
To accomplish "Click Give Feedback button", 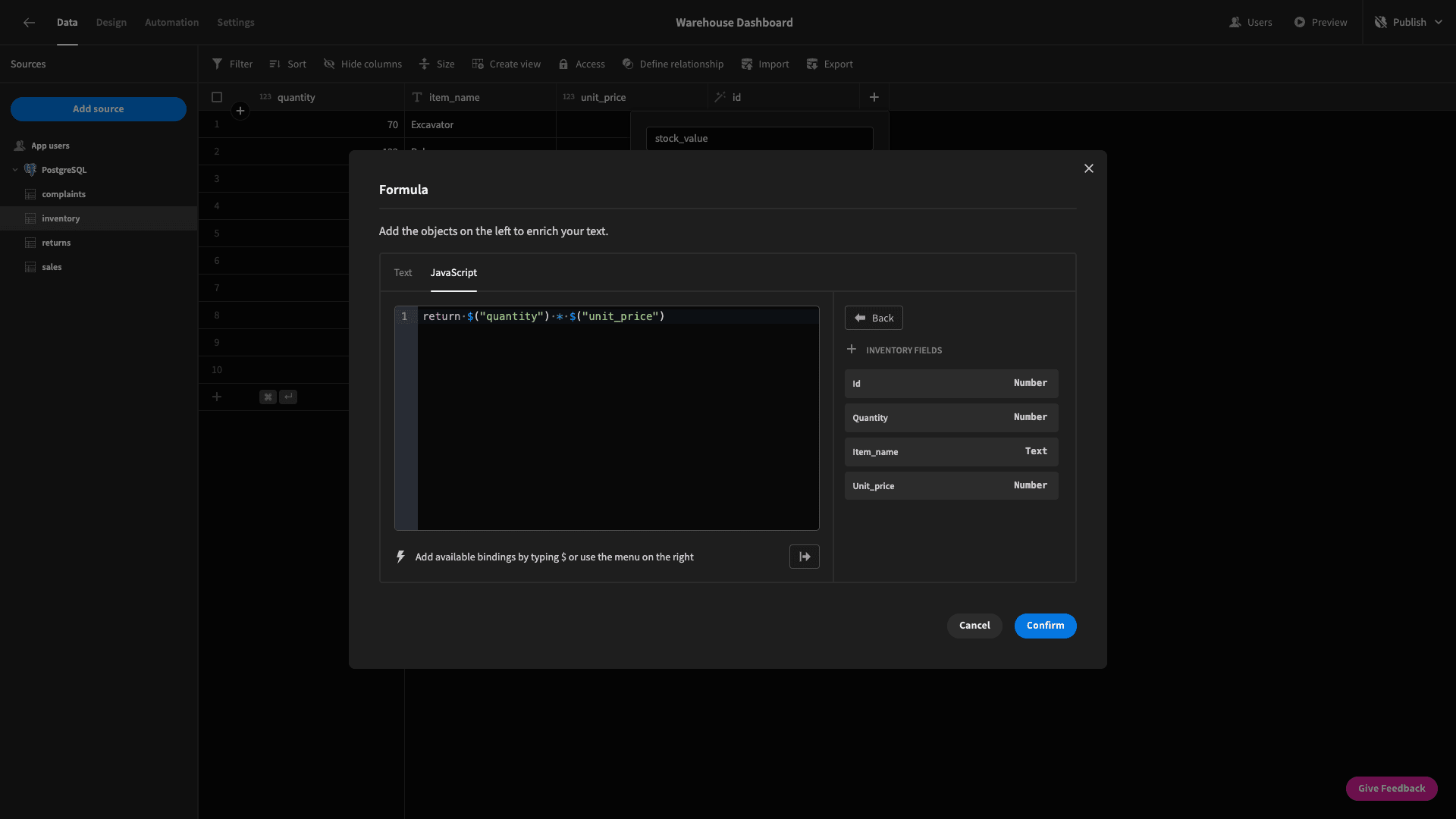I will [1392, 789].
